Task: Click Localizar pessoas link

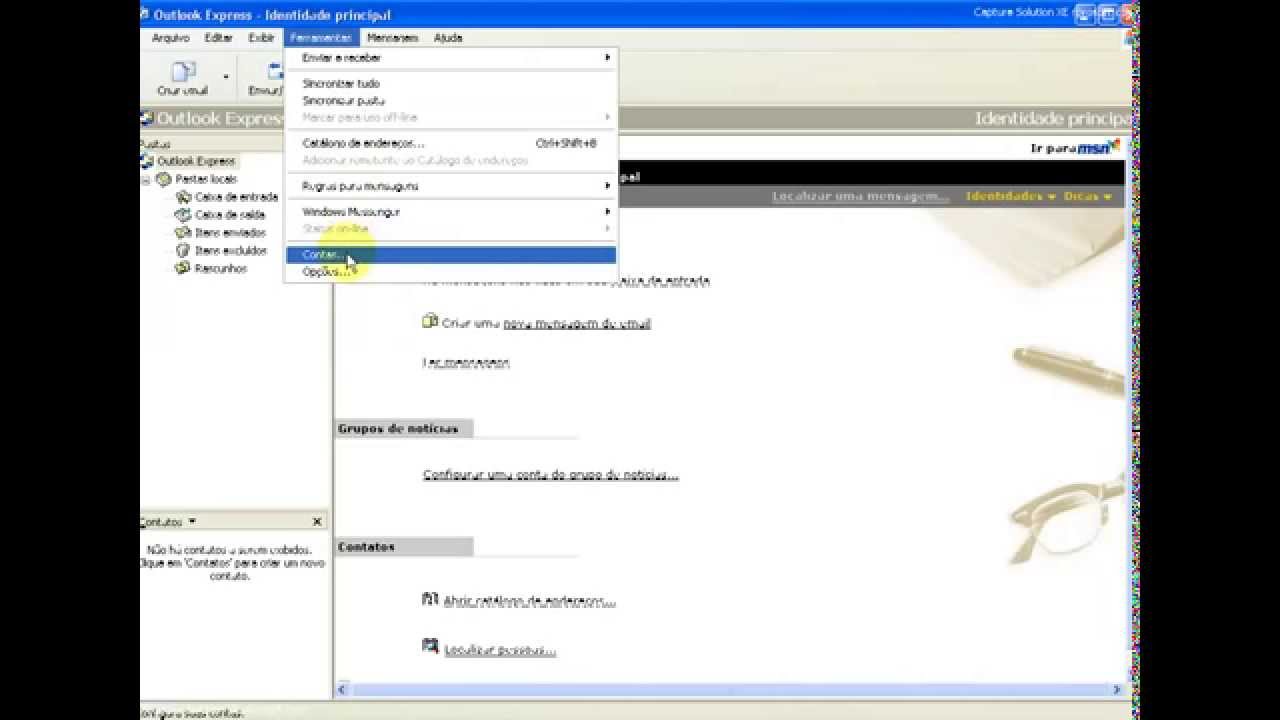Action: click(x=500, y=650)
